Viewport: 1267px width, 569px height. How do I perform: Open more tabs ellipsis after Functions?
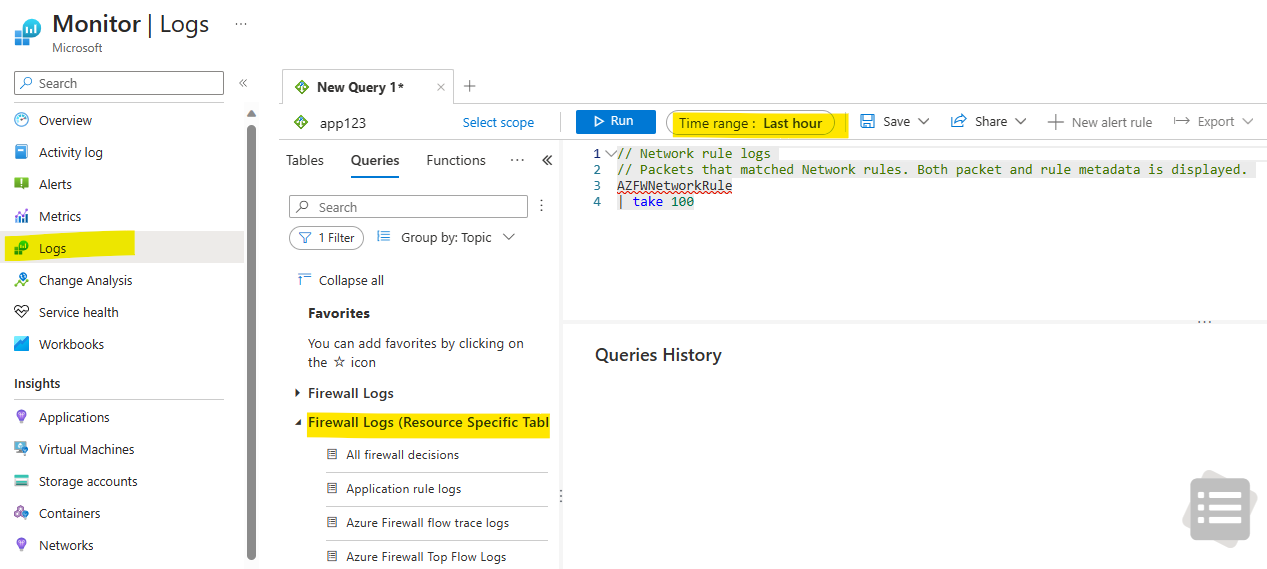point(517,160)
